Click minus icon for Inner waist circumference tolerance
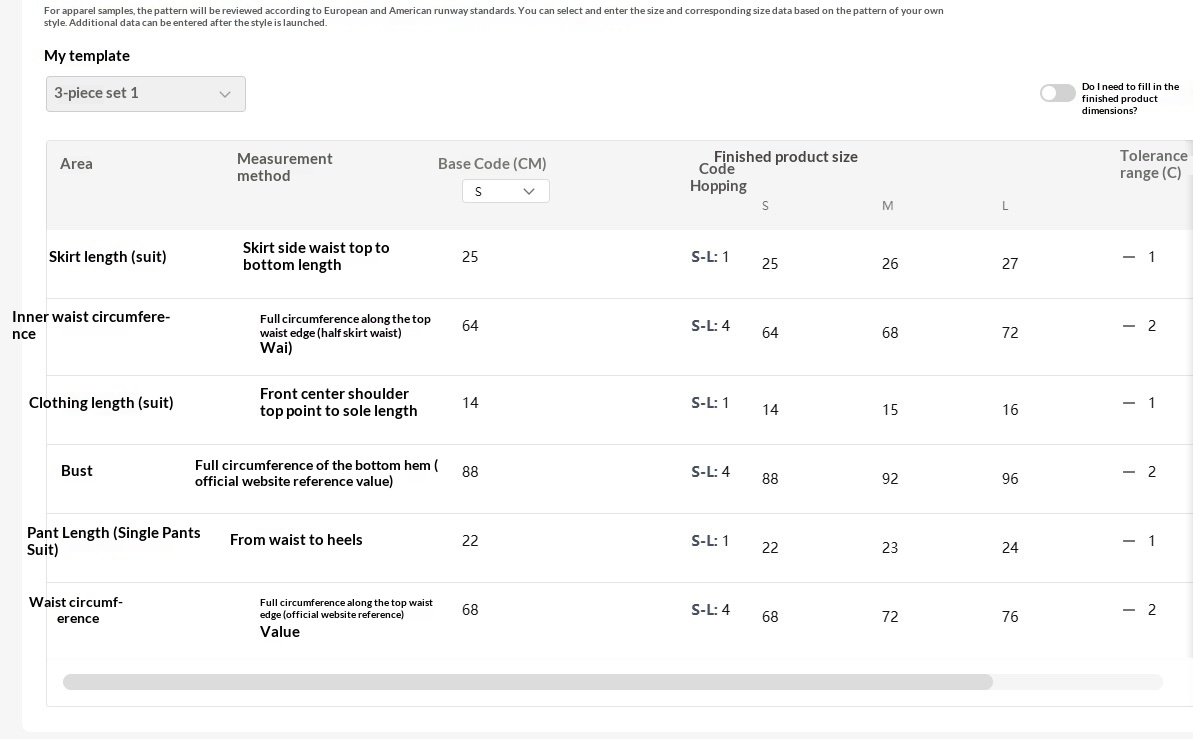1193x739 pixels. pyautogui.click(x=1129, y=326)
